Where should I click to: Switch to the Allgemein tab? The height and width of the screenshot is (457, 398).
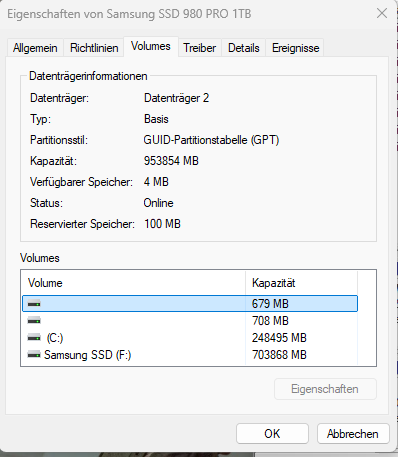click(x=35, y=48)
